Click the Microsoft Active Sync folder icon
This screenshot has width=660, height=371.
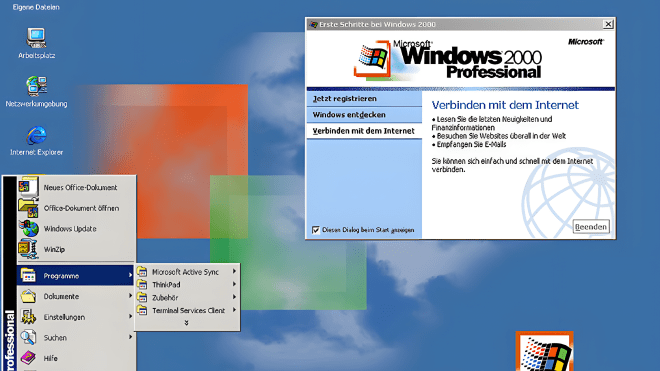(x=142, y=272)
